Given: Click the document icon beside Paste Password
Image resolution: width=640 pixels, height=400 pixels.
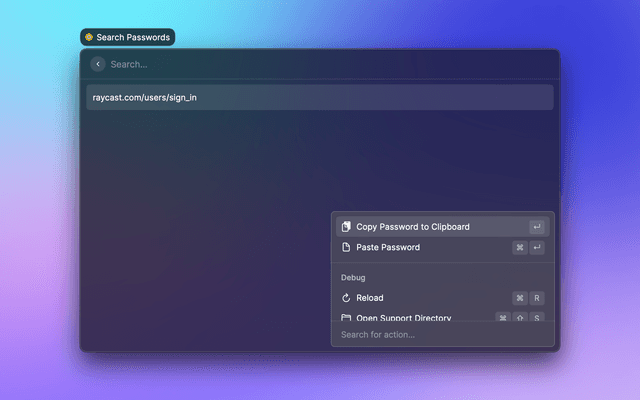Looking at the screenshot, I should [x=346, y=247].
